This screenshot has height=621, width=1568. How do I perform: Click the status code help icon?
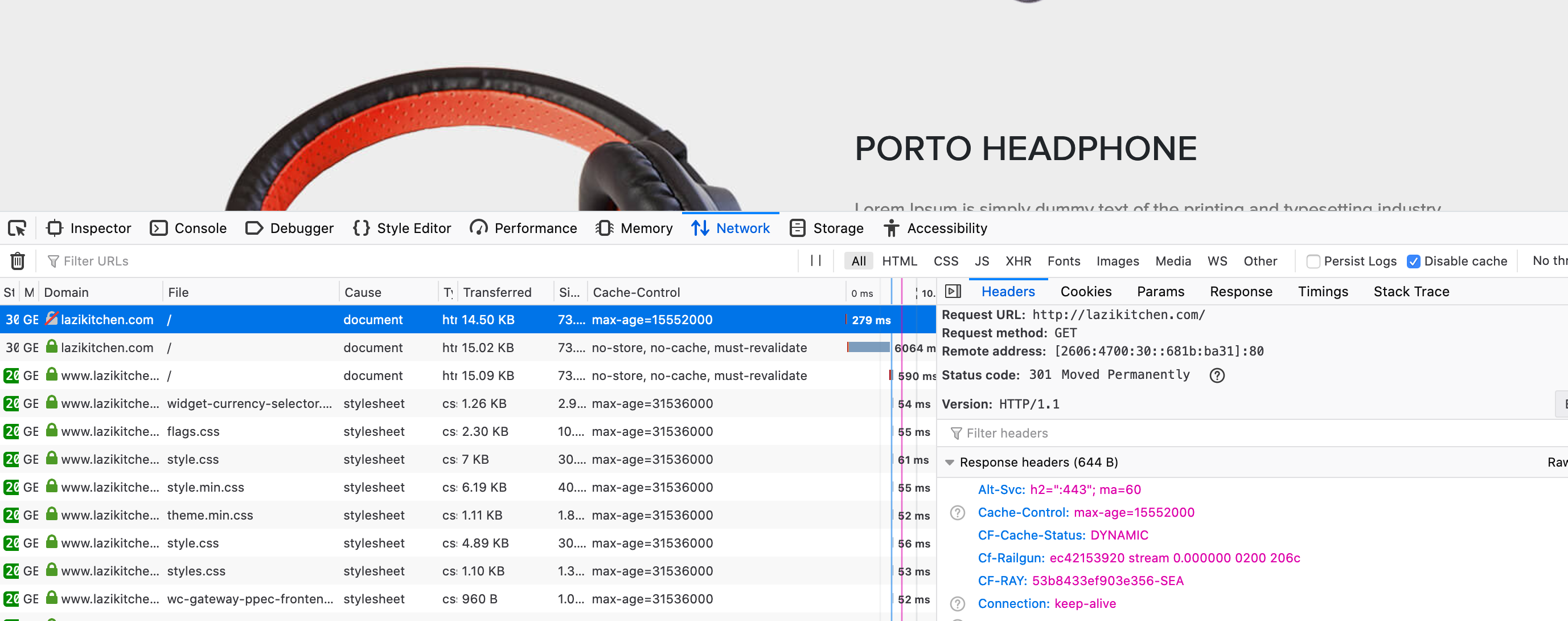pyautogui.click(x=1217, y=375)
